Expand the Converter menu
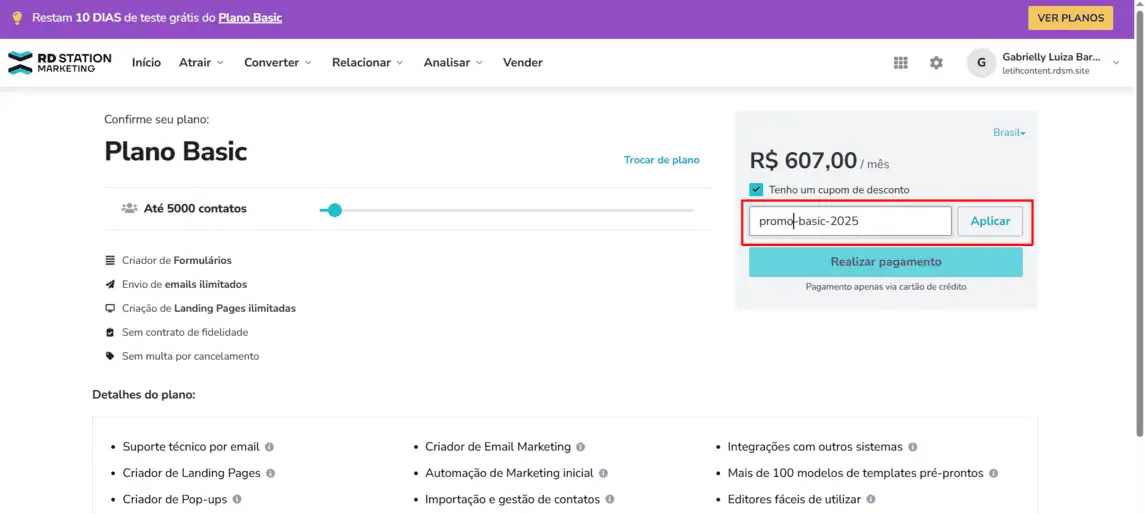 point(277,63)
